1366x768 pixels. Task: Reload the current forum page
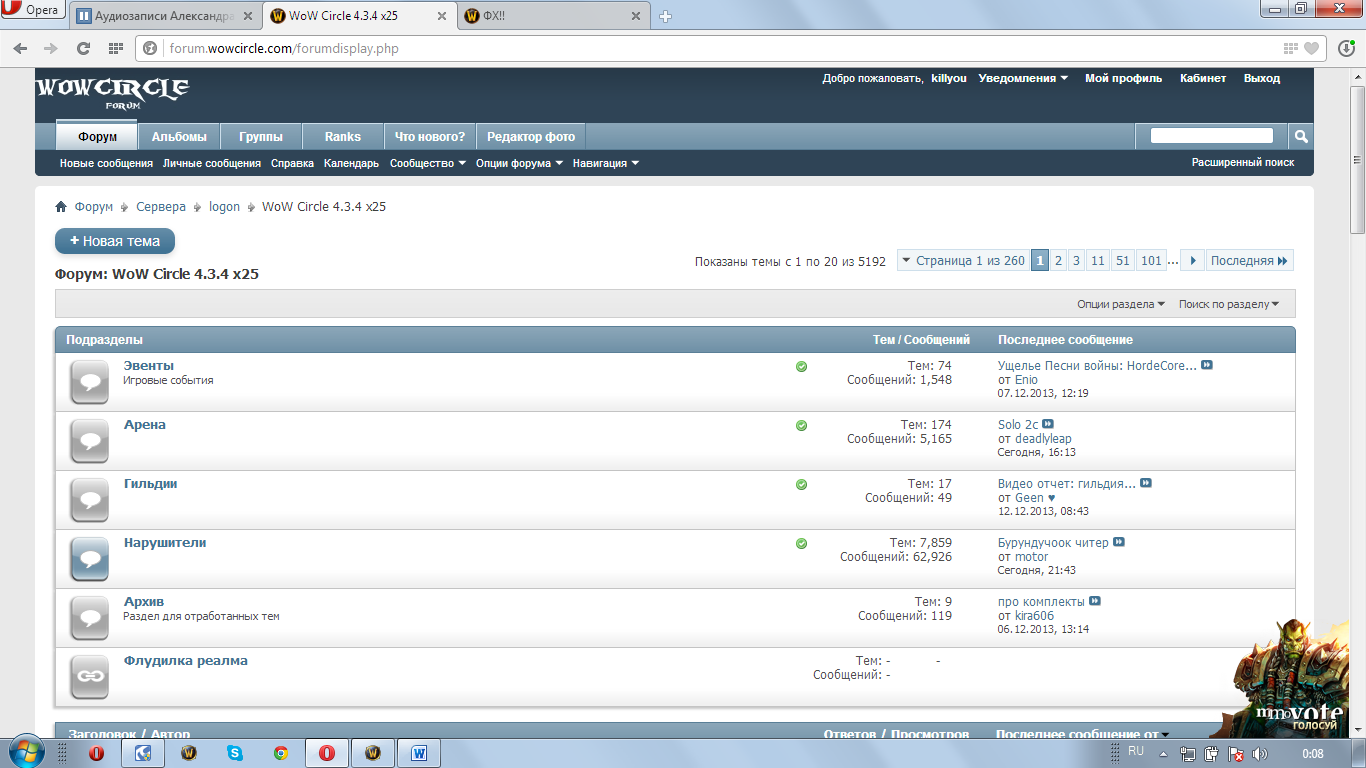[84, 48]
